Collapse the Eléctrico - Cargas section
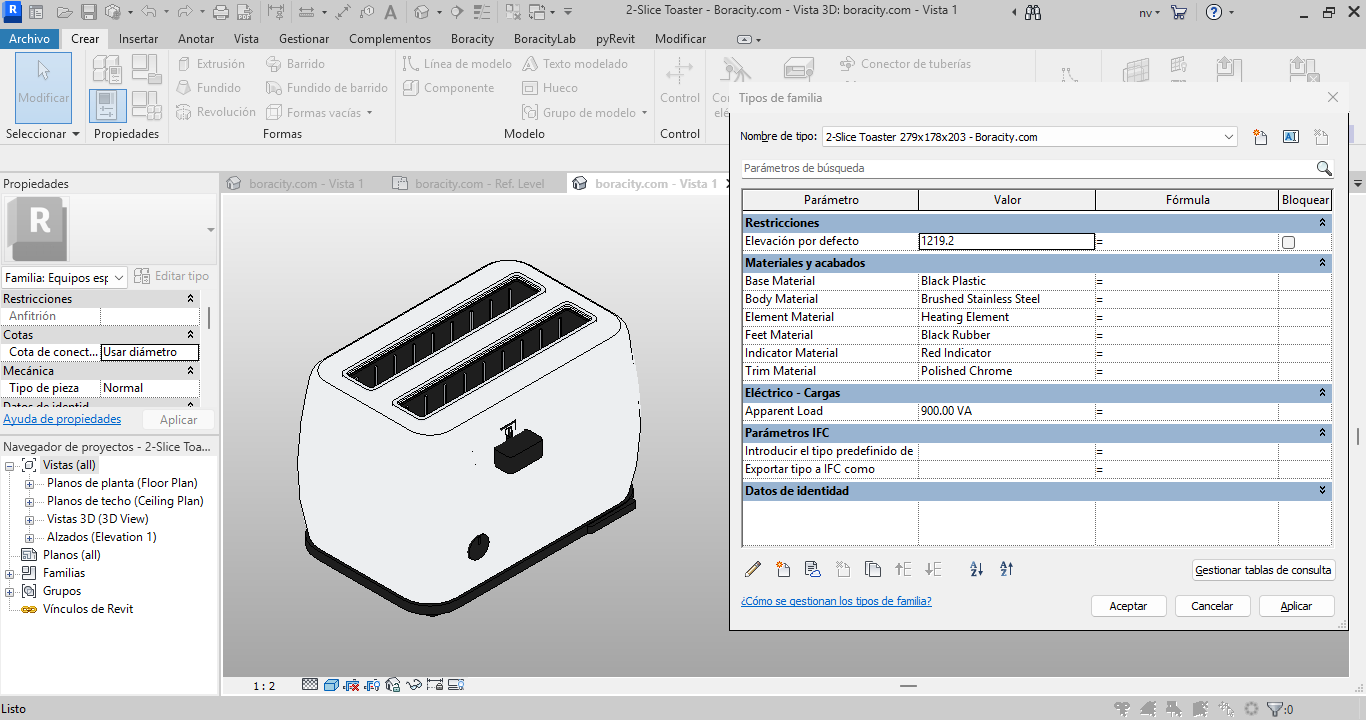1366x720 pixels. pyautogui.click(x=1322, y=393)
